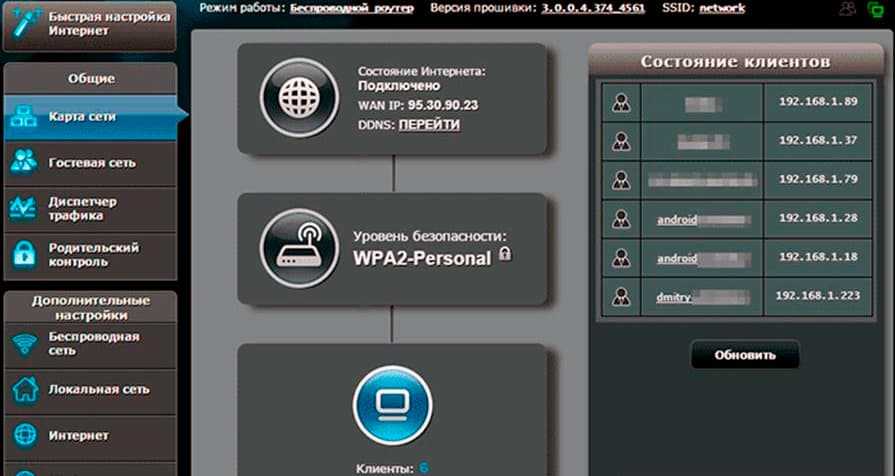This screenshot has height=476, width=895.
Task: Click the Интернет globe sidebar icon
Action: pyautogui.click(x=24, y=435)
